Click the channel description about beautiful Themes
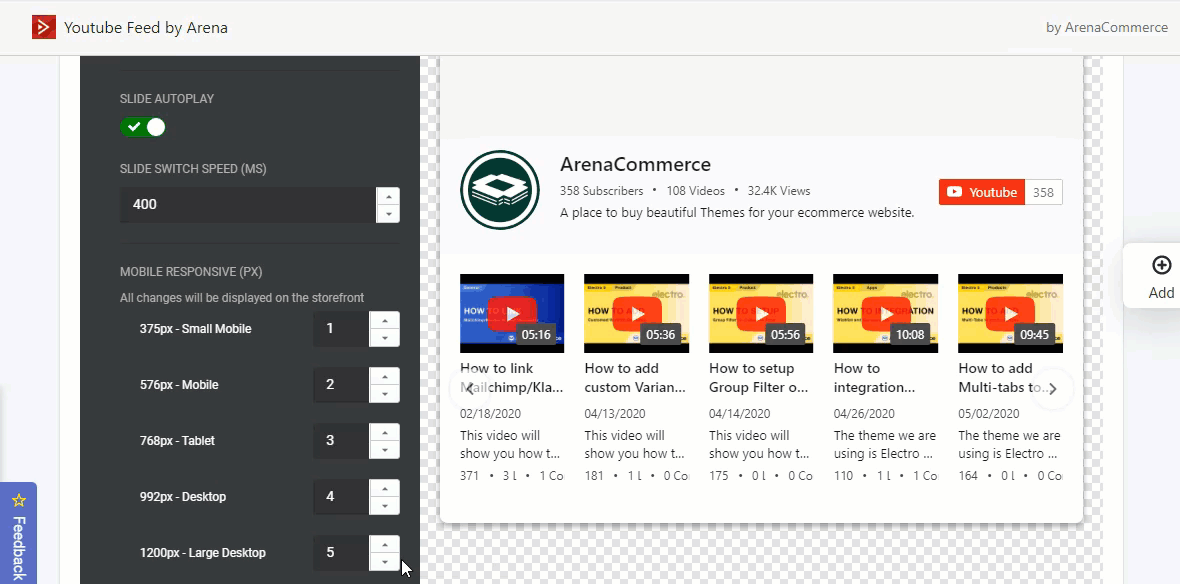1180x584 pixels. click(737, 213)
